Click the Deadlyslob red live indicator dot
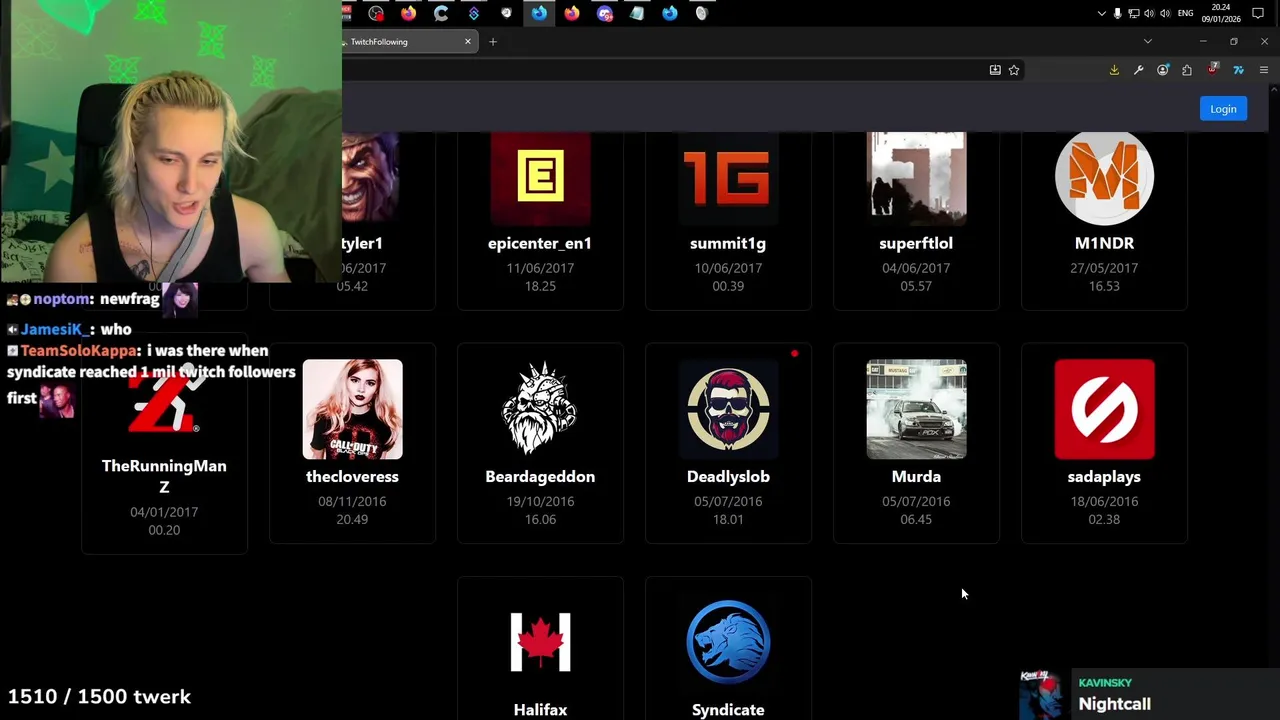The height and width of the screenshot is (720, 1280). click(x=794, y=353)
